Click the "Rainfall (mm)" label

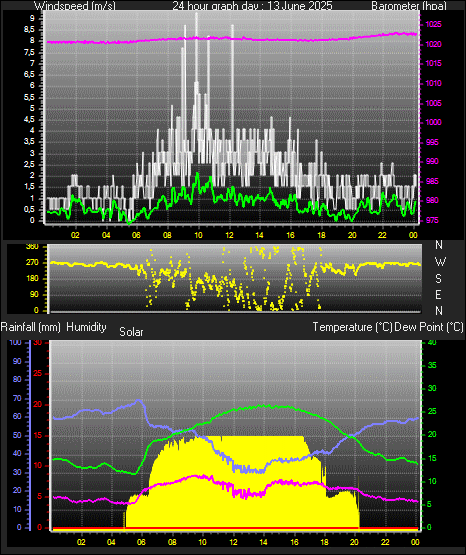pyautogui.click(x=30, y=327)
